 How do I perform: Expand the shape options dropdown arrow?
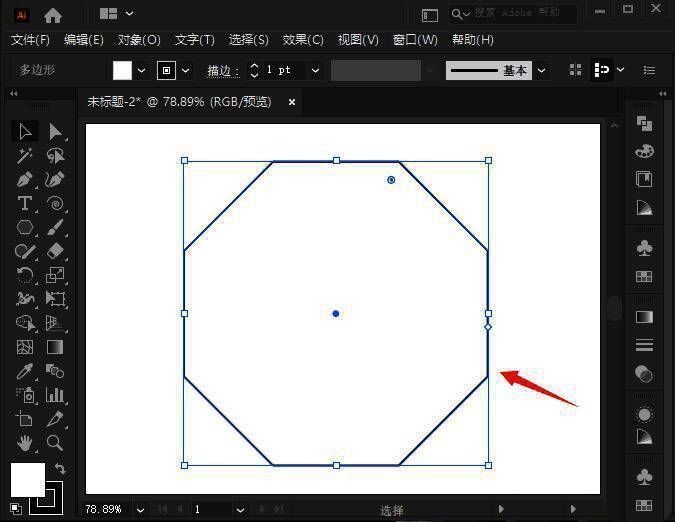(x=620, y=69)
